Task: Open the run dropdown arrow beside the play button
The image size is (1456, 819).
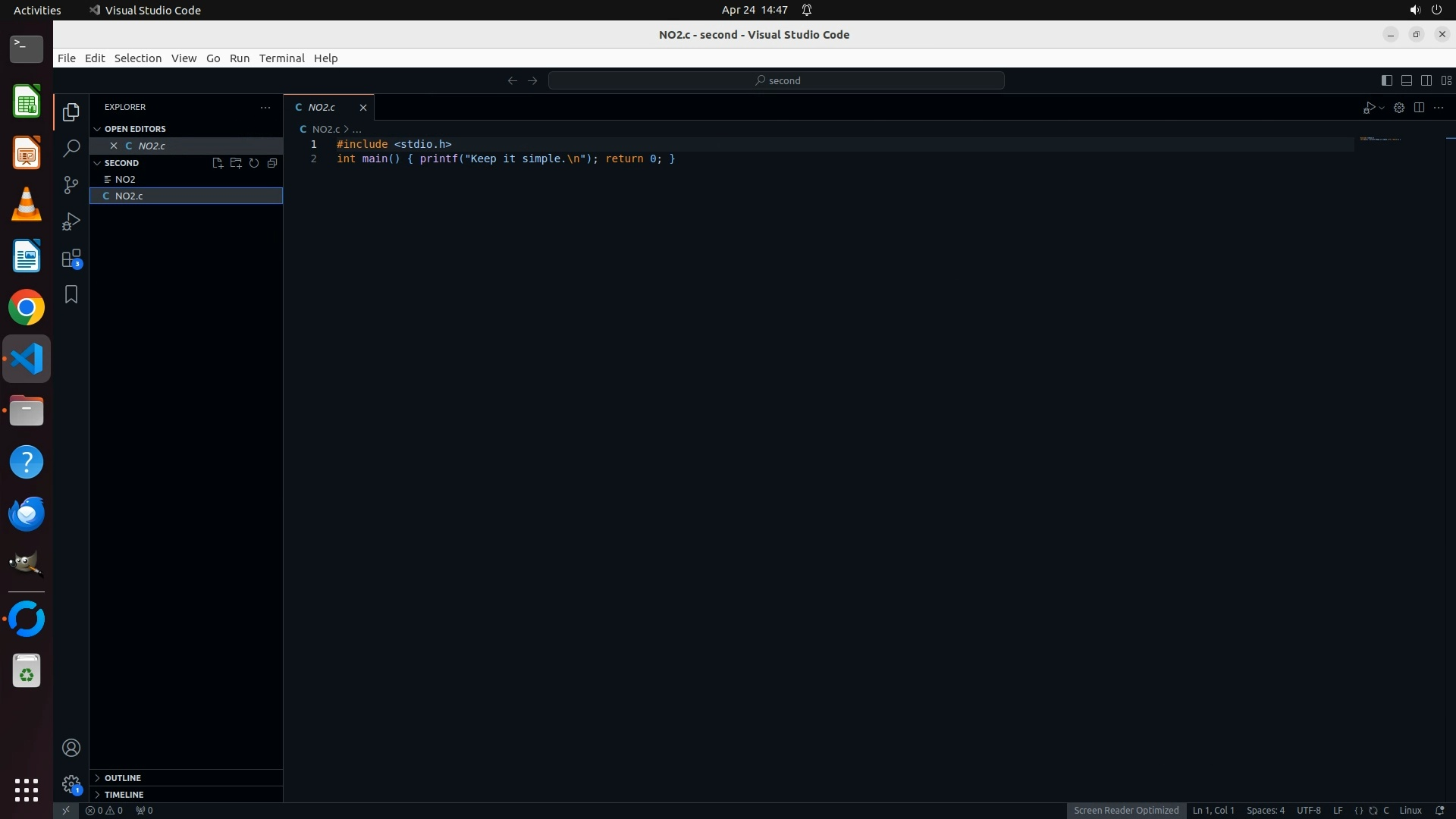Action: pos(1382,108)
